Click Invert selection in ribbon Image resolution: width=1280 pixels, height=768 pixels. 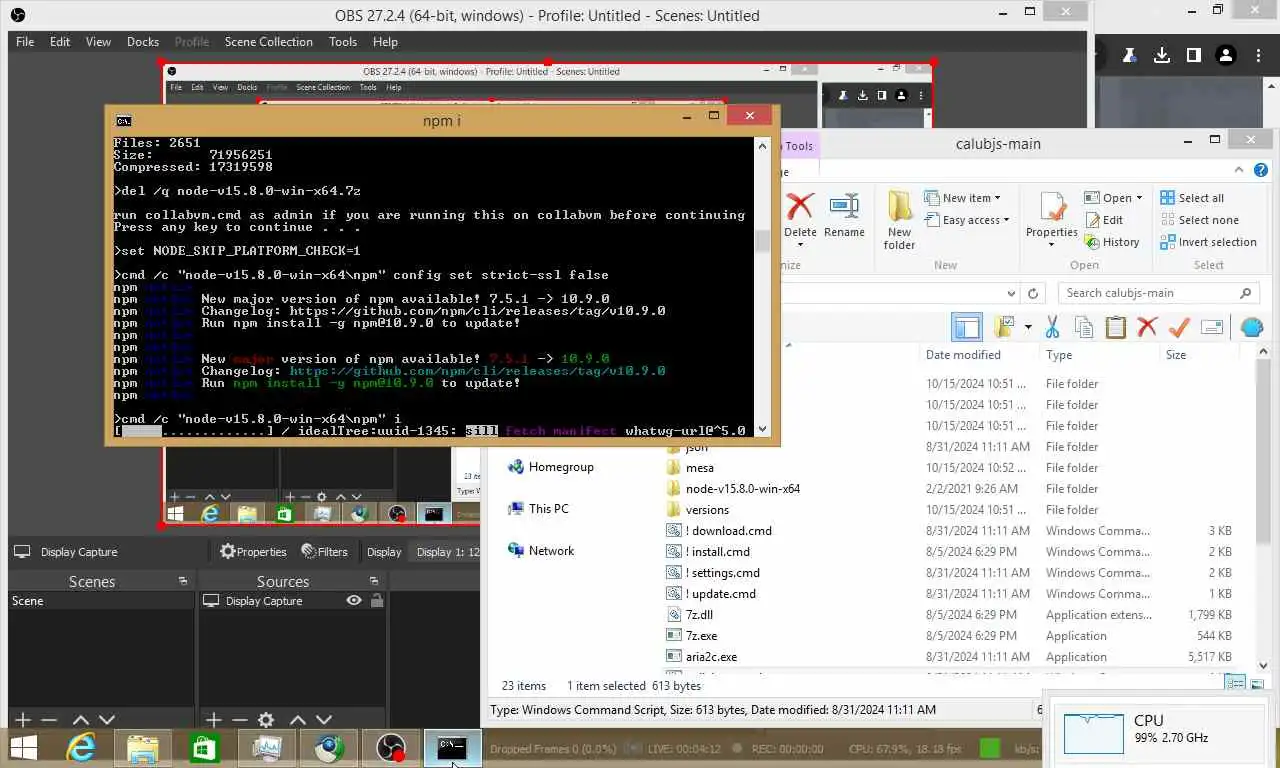(x=1208, y=242)
